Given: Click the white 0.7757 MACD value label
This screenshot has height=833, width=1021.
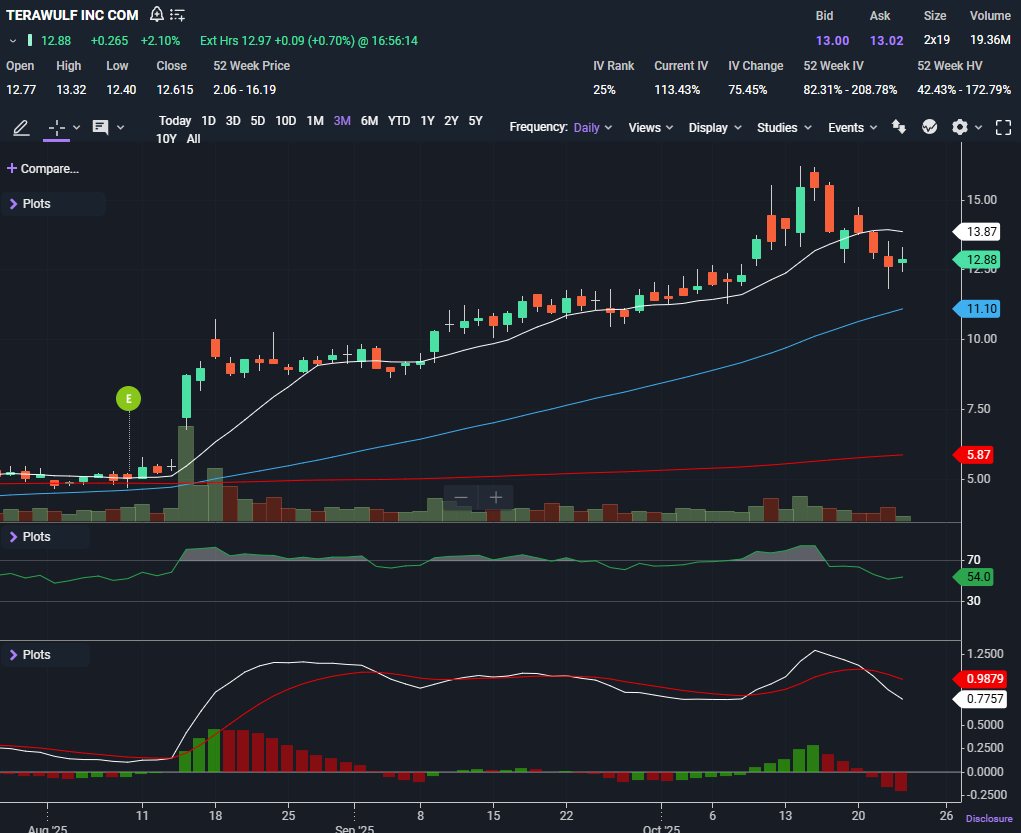Looking at the screenshot, I should [x=981, y=699].
